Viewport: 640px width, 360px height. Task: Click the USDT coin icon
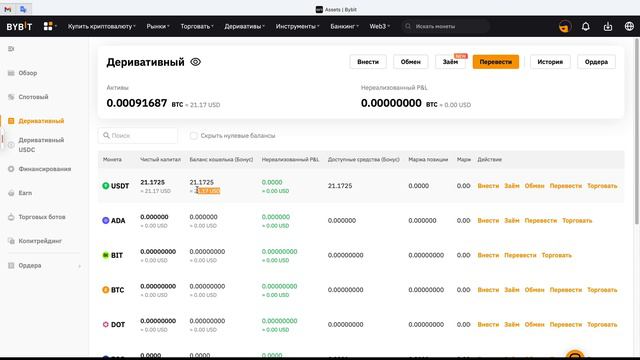point(105,186)
